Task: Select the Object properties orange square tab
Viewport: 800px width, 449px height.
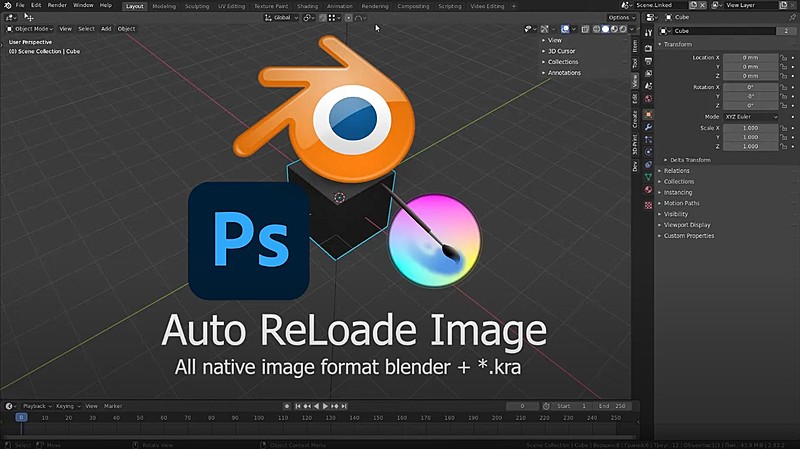Action: [x=648, y=114]
